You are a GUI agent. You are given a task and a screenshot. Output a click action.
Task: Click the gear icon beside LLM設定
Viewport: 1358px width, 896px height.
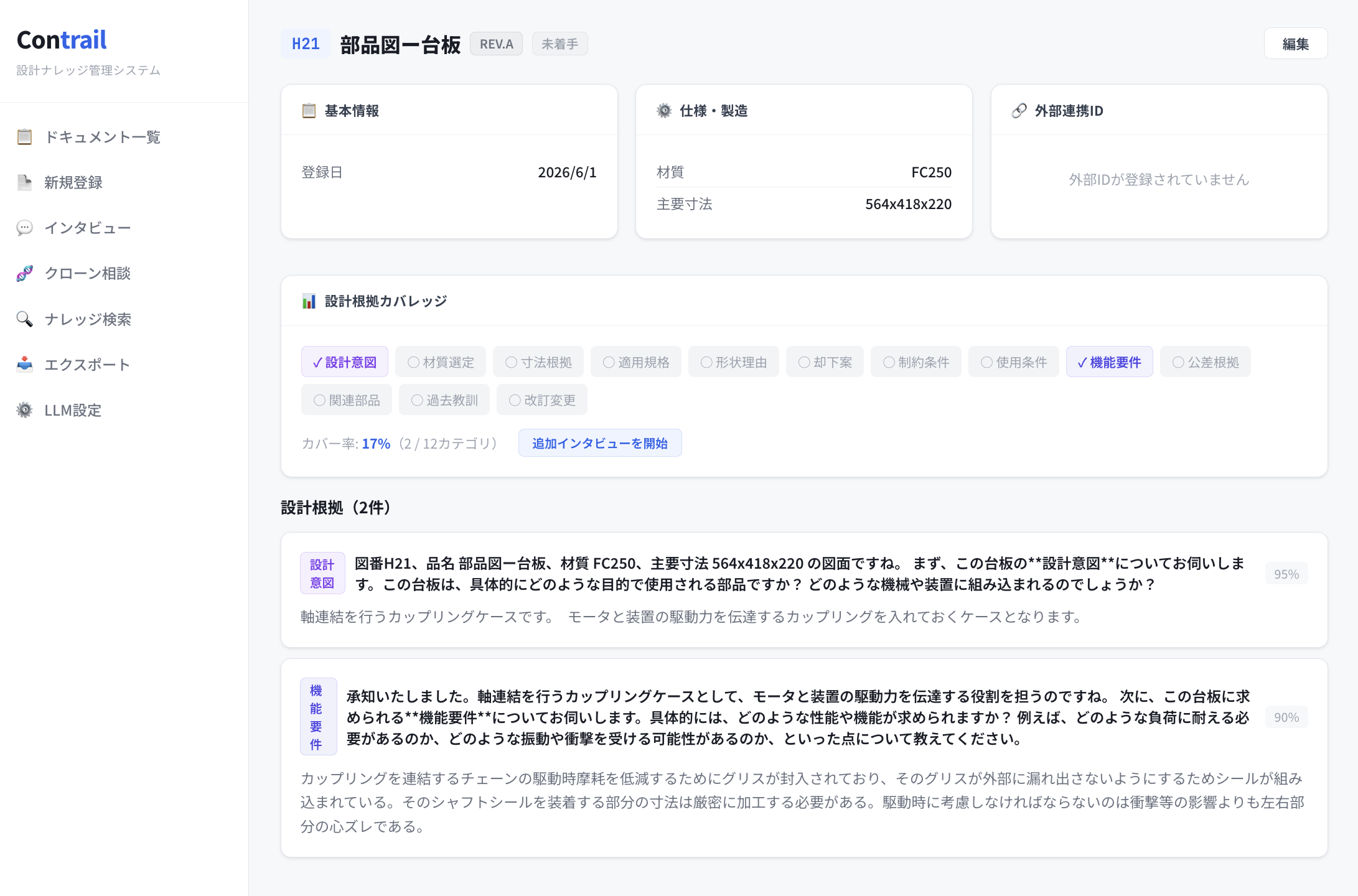(24, 410)
